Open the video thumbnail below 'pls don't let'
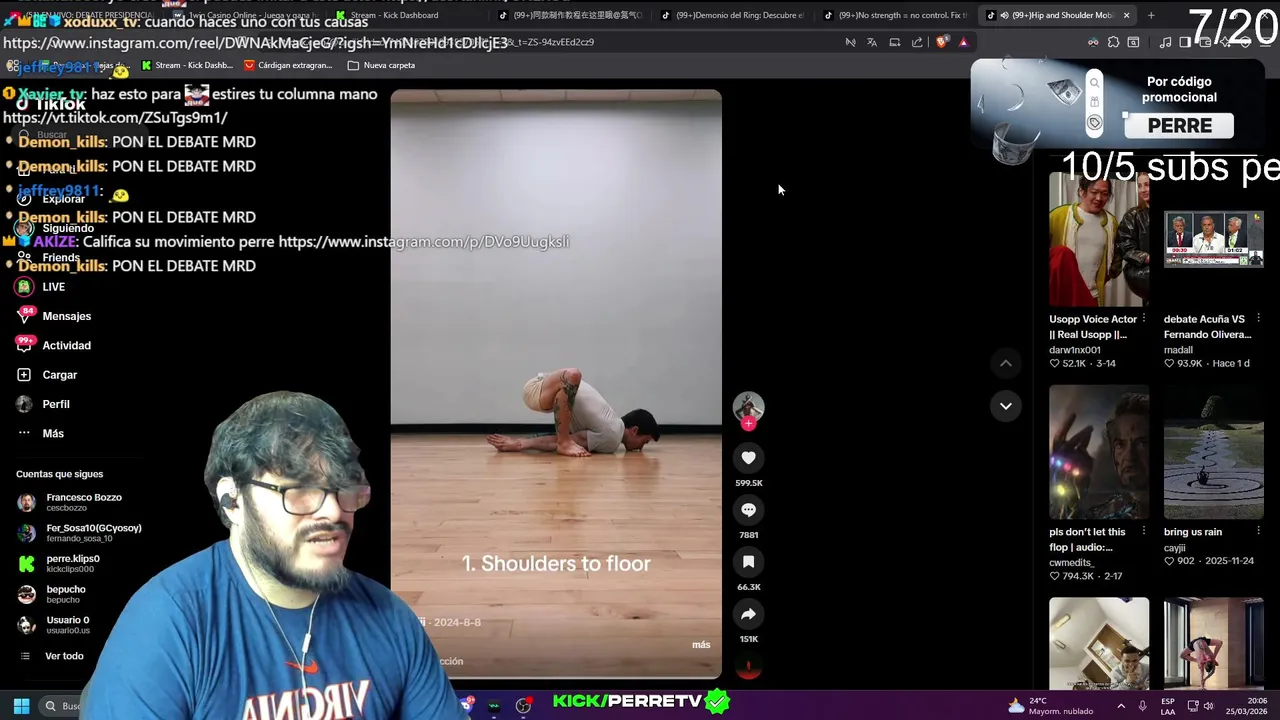The height and width of the screenshot is (720, 1280). click(1099, 644)
